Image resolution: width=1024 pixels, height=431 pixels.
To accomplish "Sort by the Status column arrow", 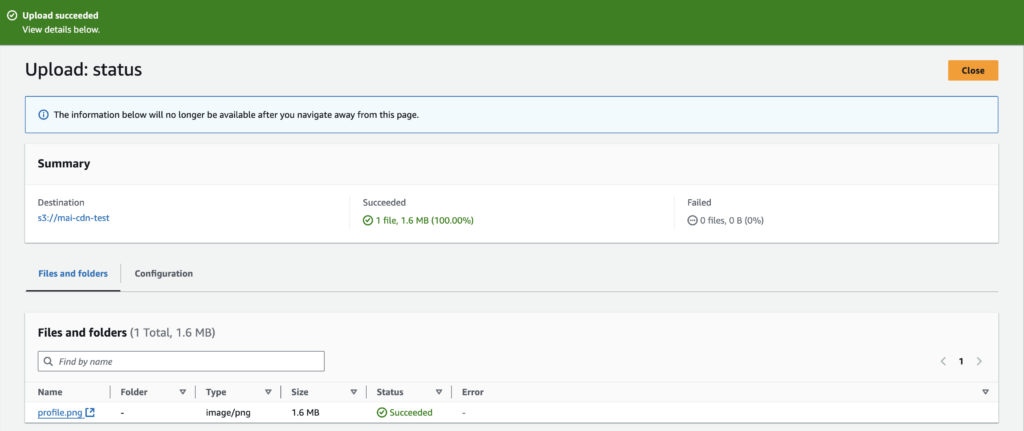I will 439,392.
